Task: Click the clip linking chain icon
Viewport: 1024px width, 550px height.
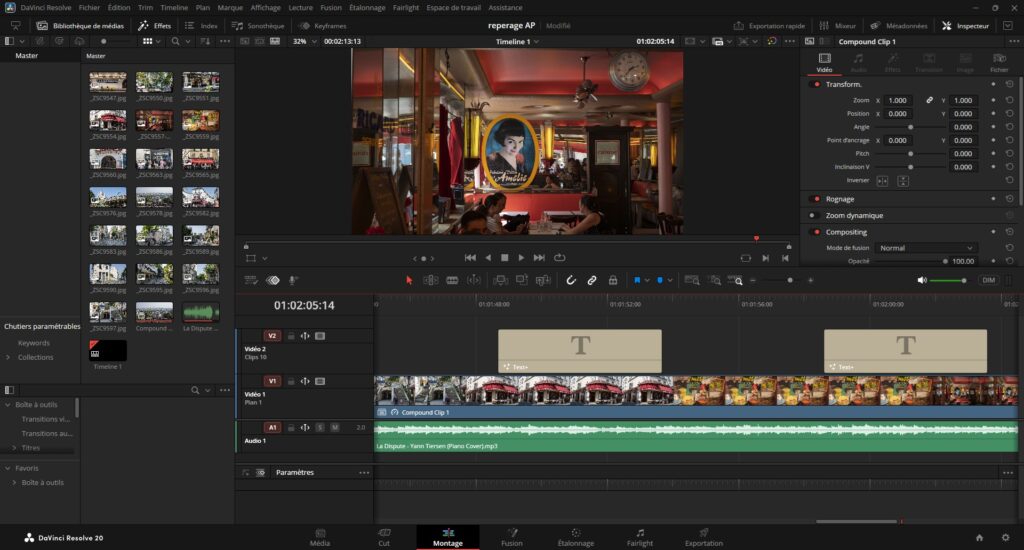Action: [x=592, y=280]
